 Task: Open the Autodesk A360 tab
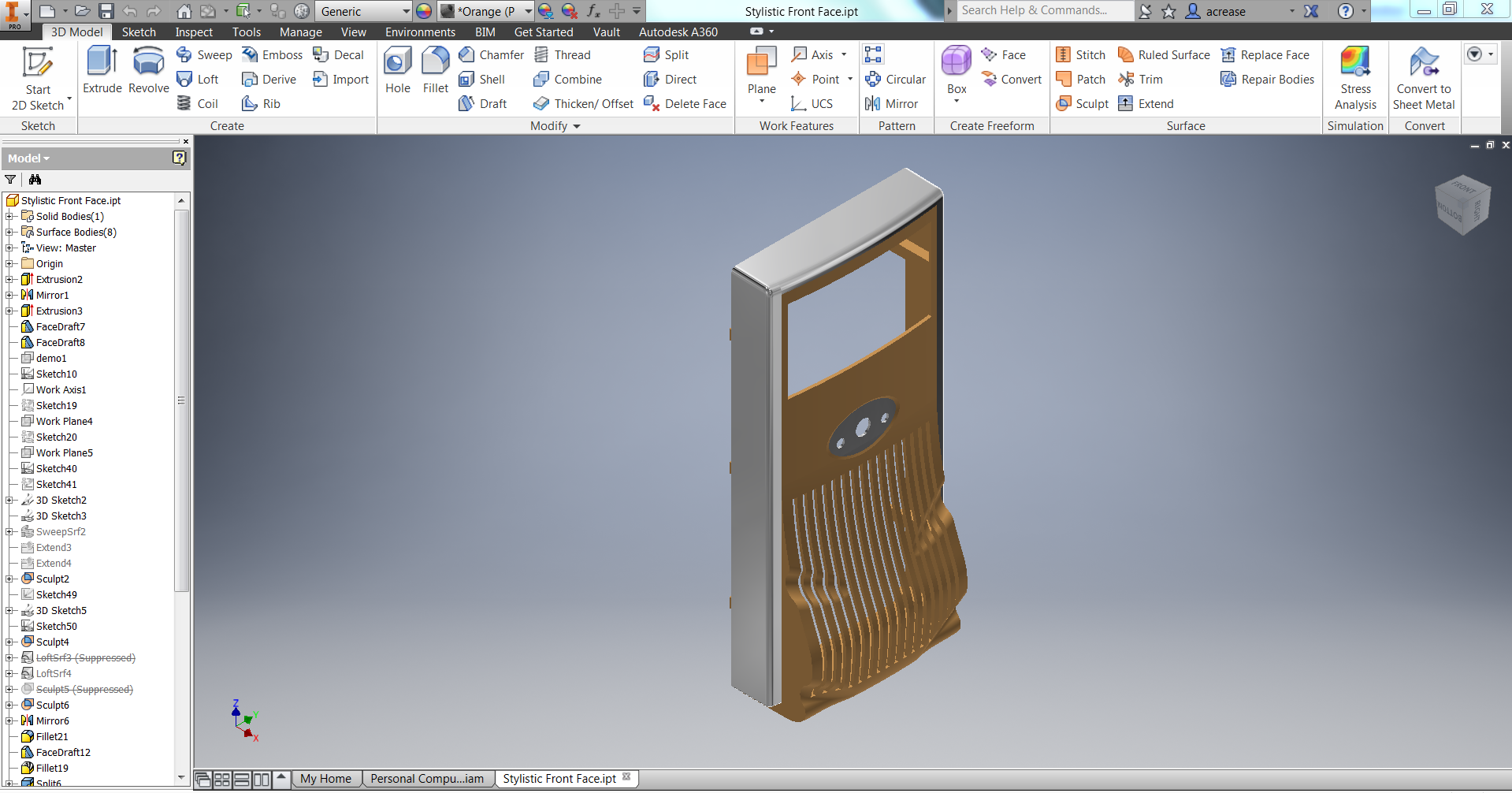click(x=678, y=32)
